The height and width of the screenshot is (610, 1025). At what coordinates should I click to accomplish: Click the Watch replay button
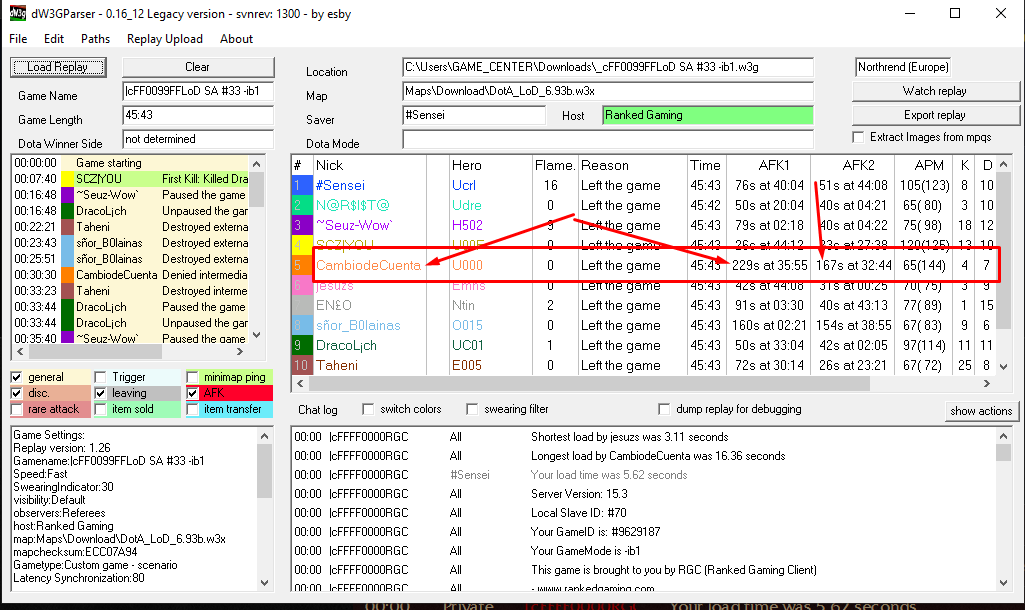coord(935,91)
